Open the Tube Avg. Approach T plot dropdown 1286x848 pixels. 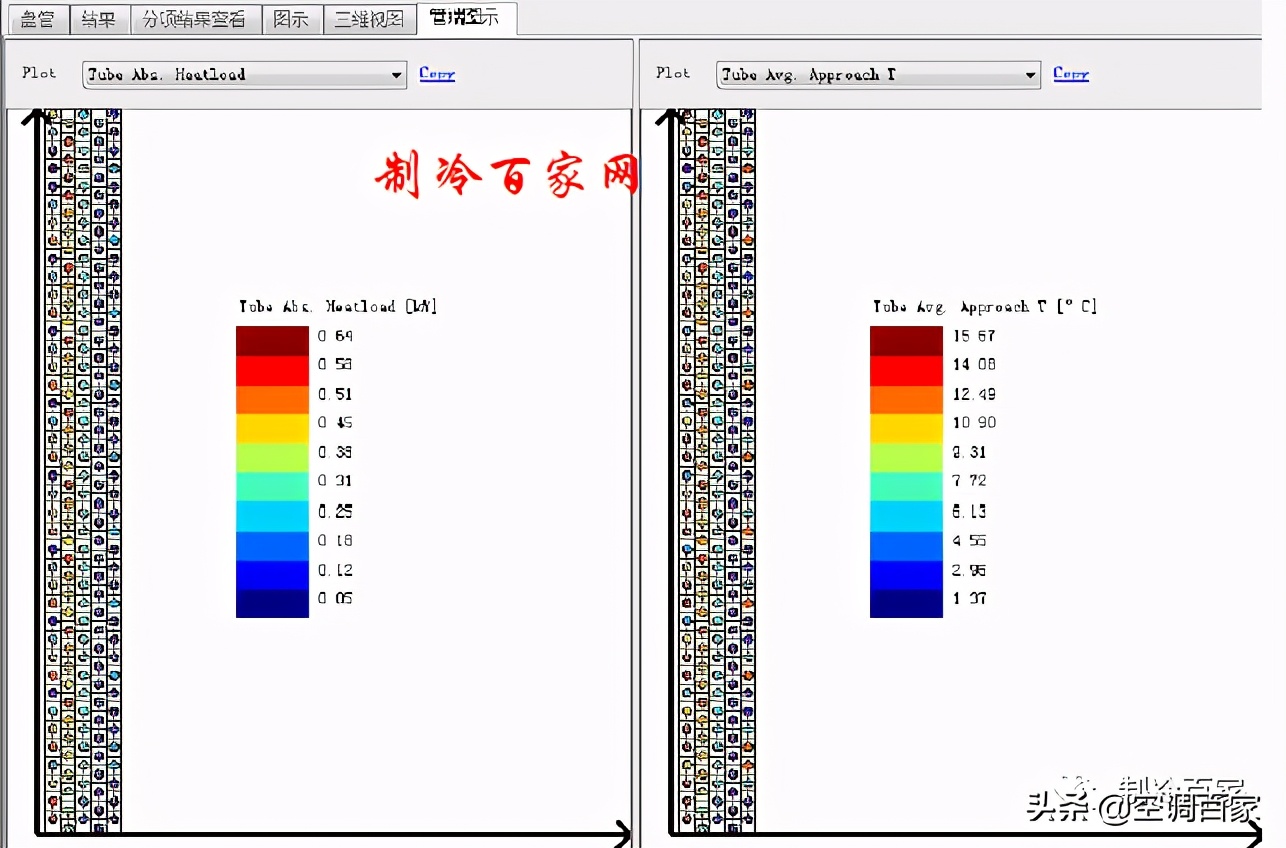coord(878,74)
